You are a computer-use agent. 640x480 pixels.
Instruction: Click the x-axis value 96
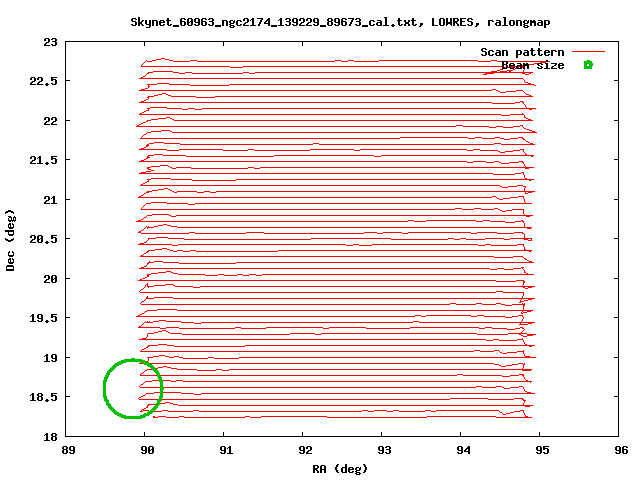coord(621,450)
